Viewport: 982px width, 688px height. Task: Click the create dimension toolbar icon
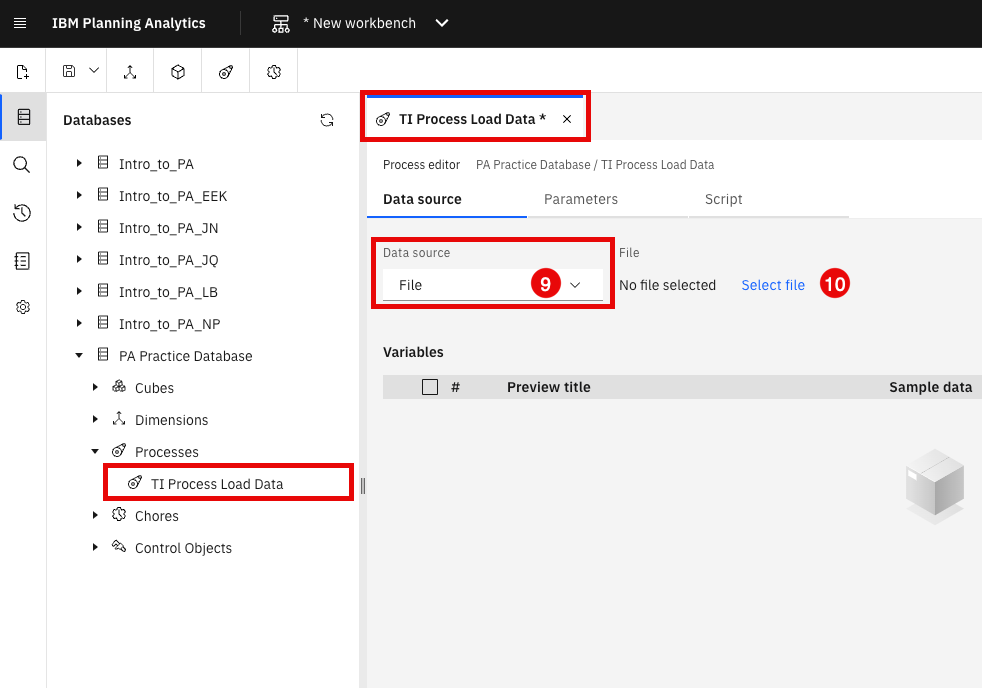[x=130, y=72]
